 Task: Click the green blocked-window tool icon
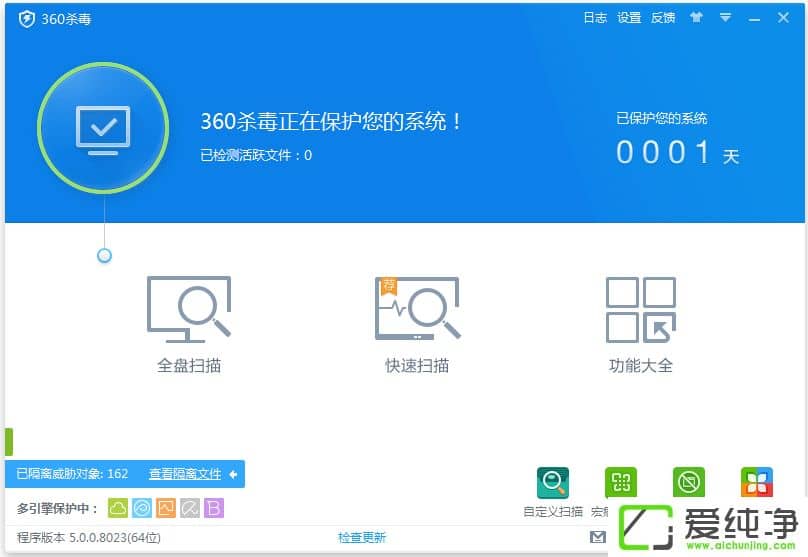pos(688,483)
